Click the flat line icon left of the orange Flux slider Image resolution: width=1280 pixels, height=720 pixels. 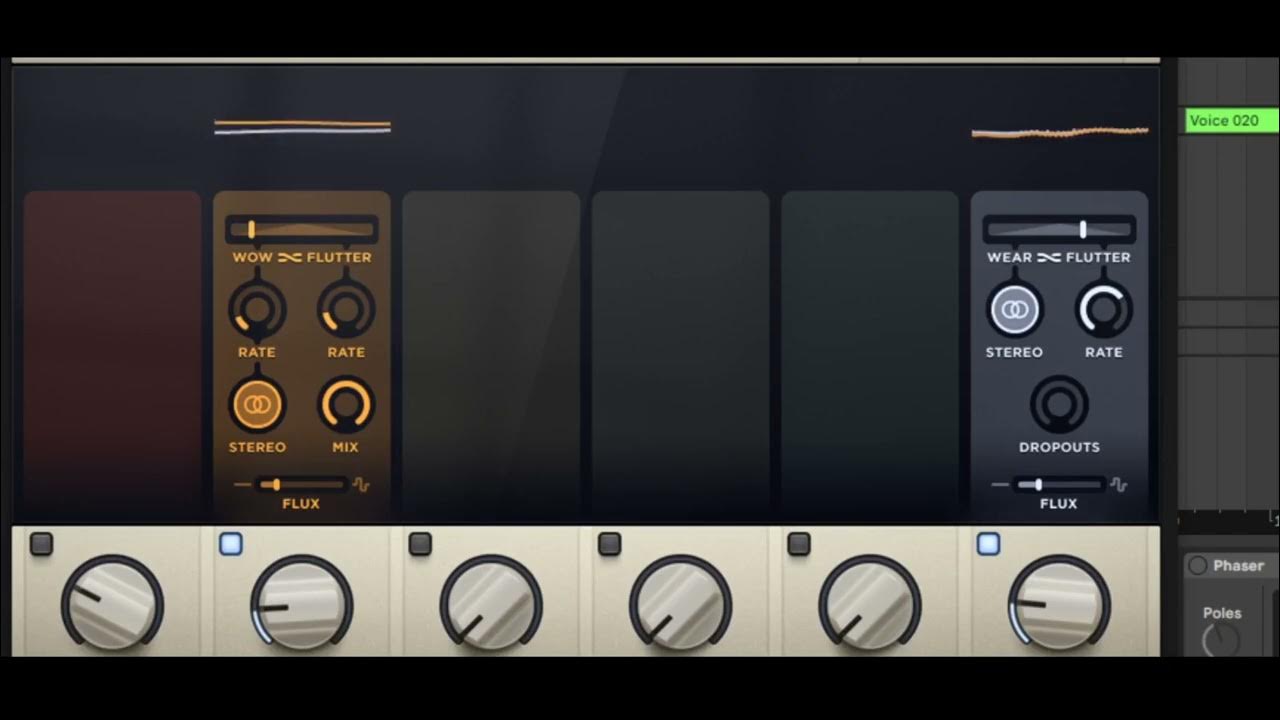[243, 484]
